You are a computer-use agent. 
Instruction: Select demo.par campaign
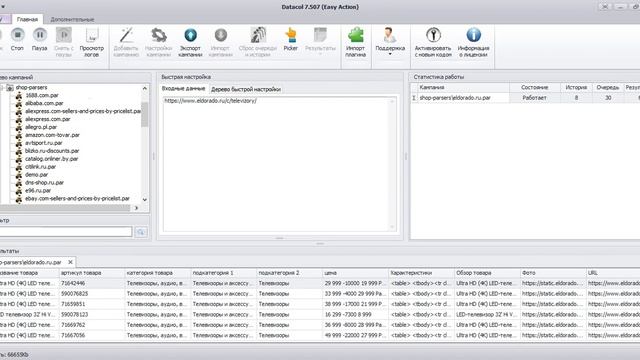(x=36, y=174)
